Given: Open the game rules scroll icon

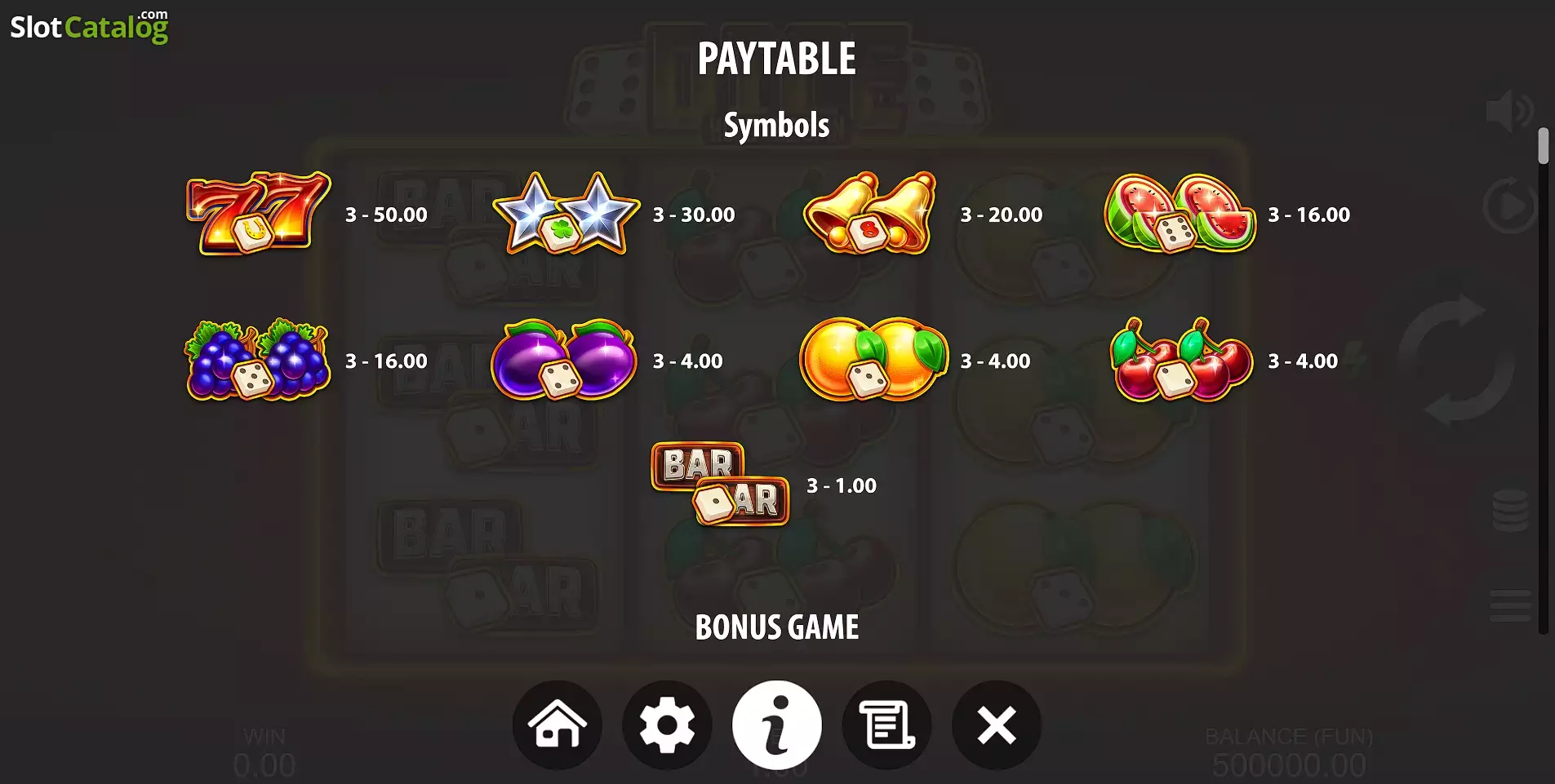Looking at the screenshot, I should [886, 724].
